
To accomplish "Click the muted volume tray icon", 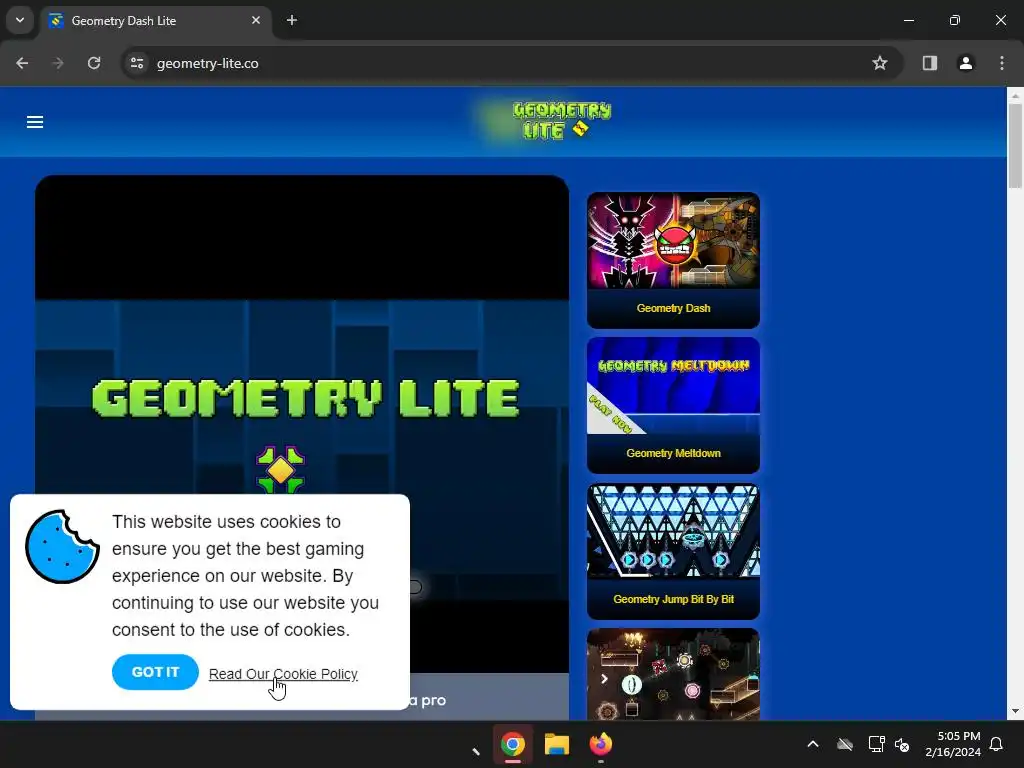I will (x=902, y=744).
